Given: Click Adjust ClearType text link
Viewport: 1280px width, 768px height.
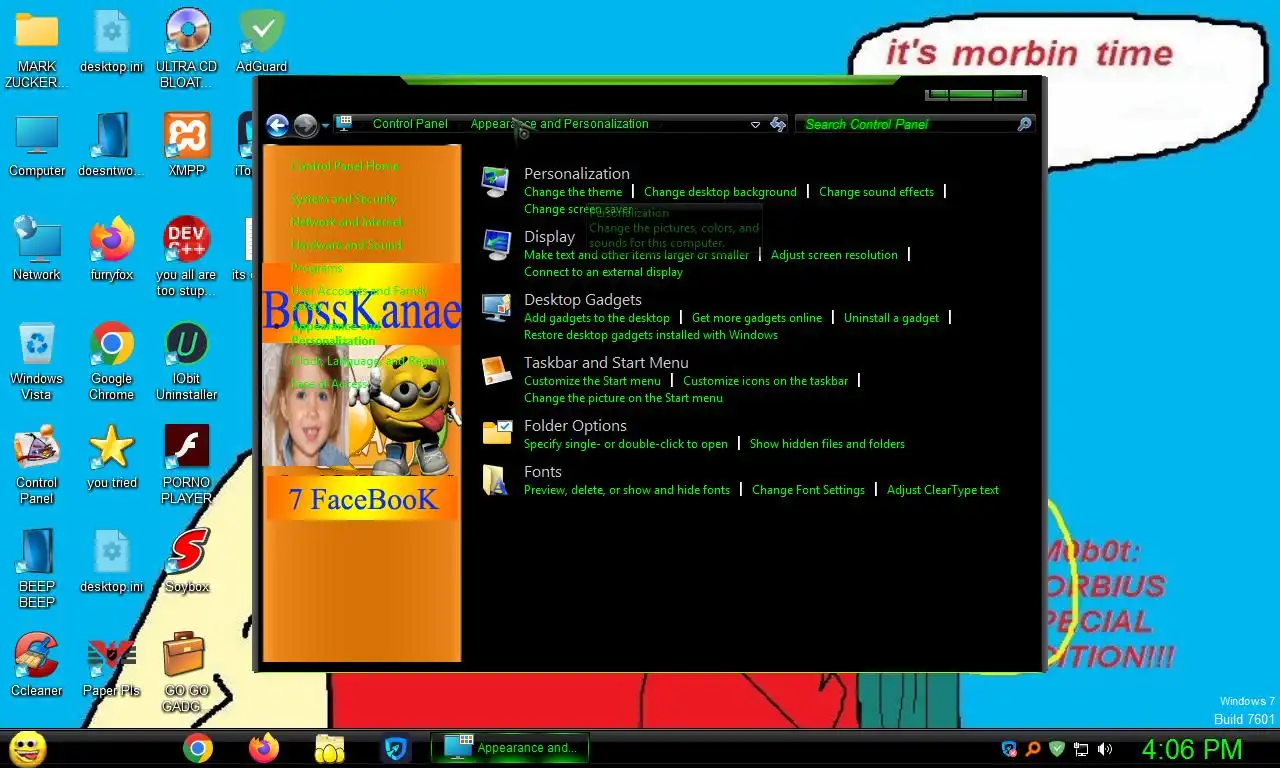Looking at the screenshot, I should click(943, 490).
